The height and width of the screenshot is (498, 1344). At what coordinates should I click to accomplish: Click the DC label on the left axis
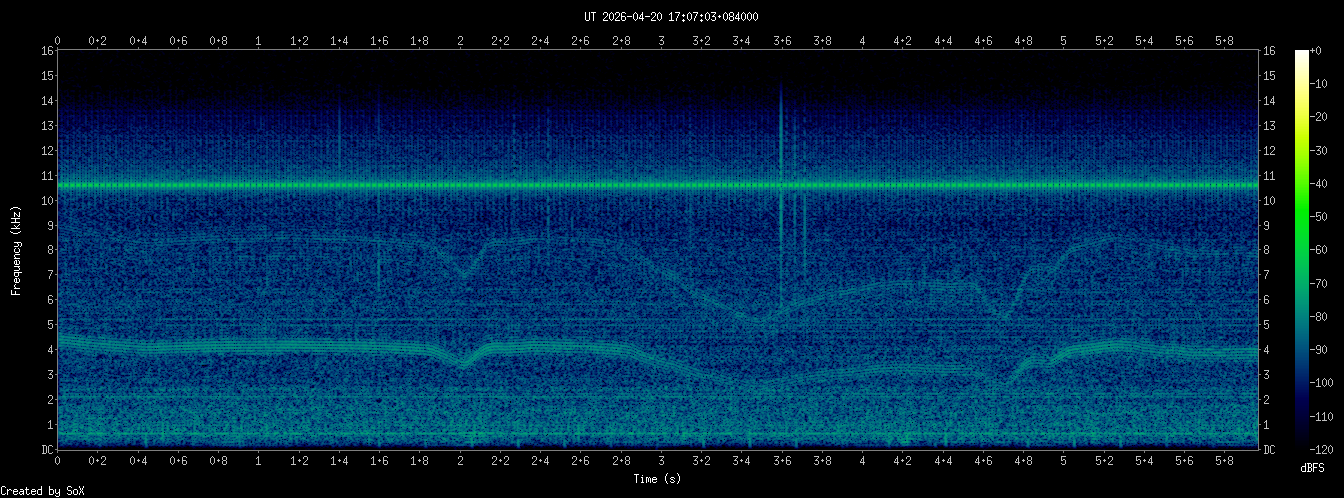pos(46,450)
